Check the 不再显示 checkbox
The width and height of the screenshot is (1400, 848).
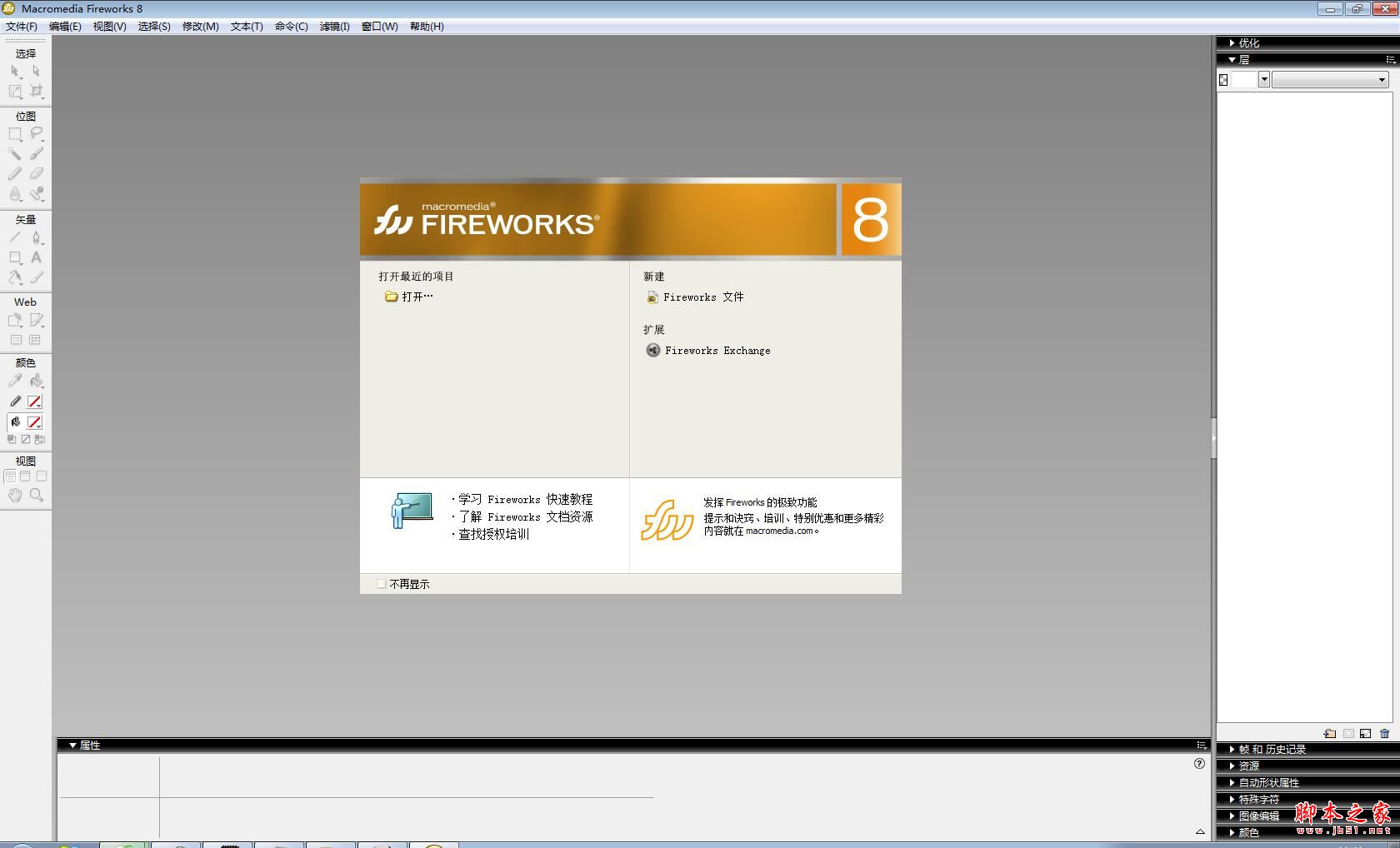click(x=381, y=584)
